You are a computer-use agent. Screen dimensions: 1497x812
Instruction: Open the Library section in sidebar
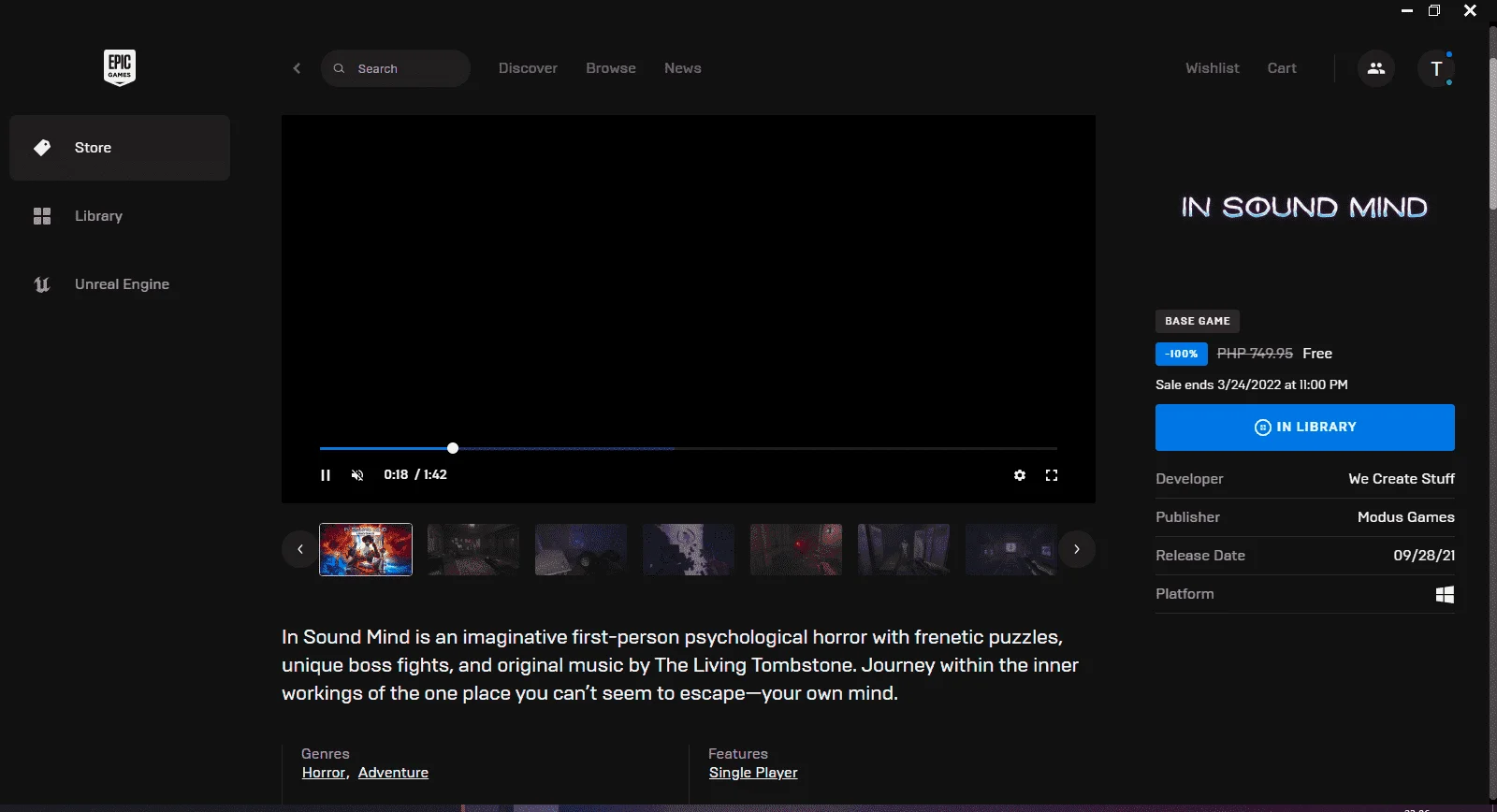120,216
